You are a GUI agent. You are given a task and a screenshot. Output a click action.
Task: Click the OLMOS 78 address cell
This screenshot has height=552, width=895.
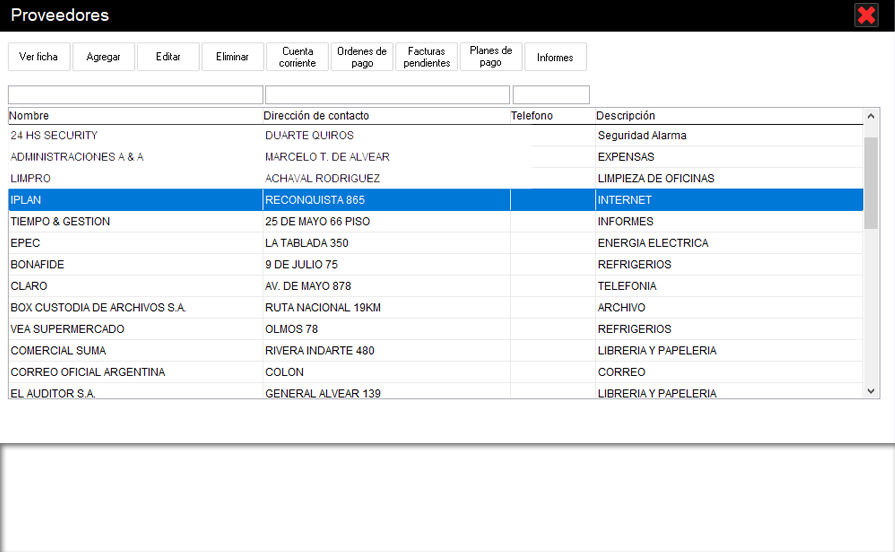[x=386, y=329]
